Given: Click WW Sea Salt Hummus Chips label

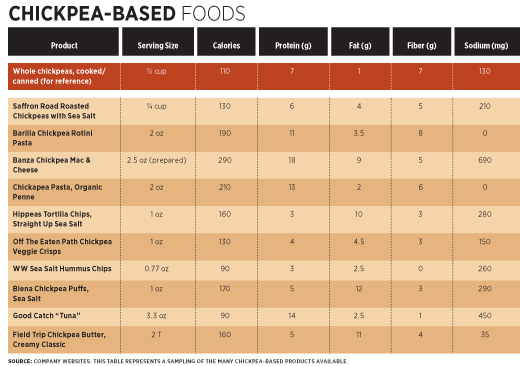Looking at the screenshot, I should (62, 269).
